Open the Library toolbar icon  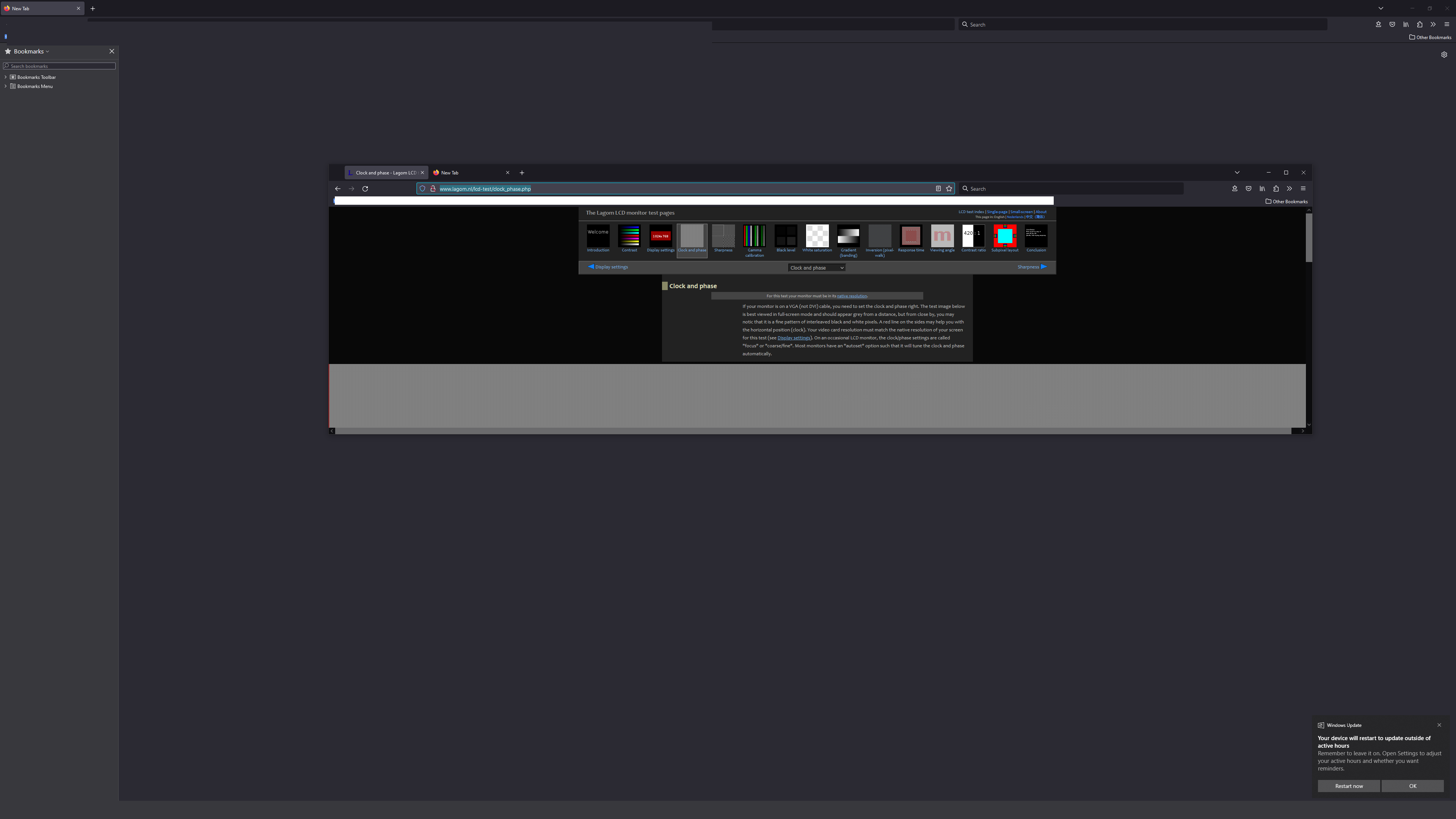1262,188
